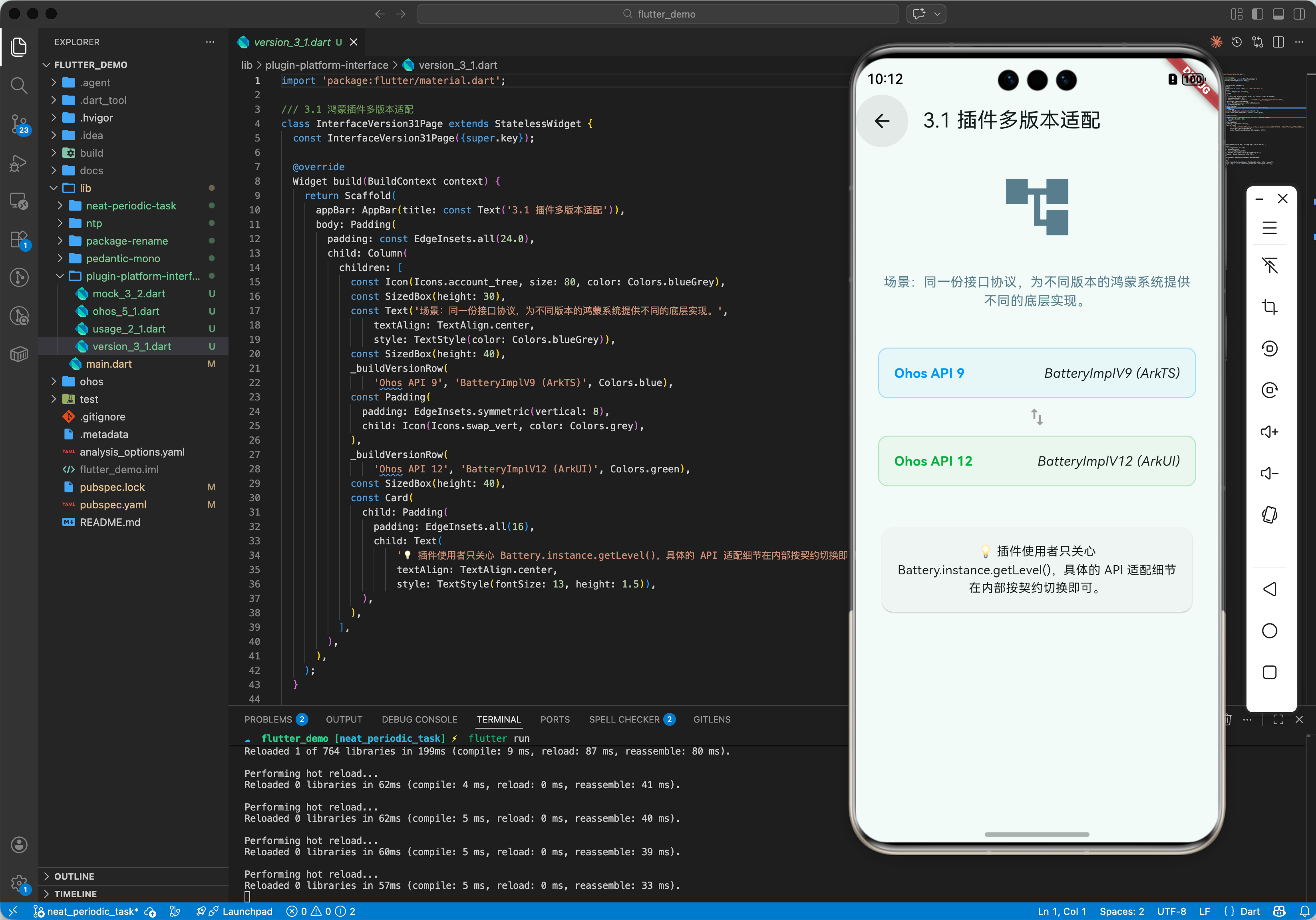Toggle the bottom panel layout button
Screen dimensions: 1316x920
[1278, 14]
